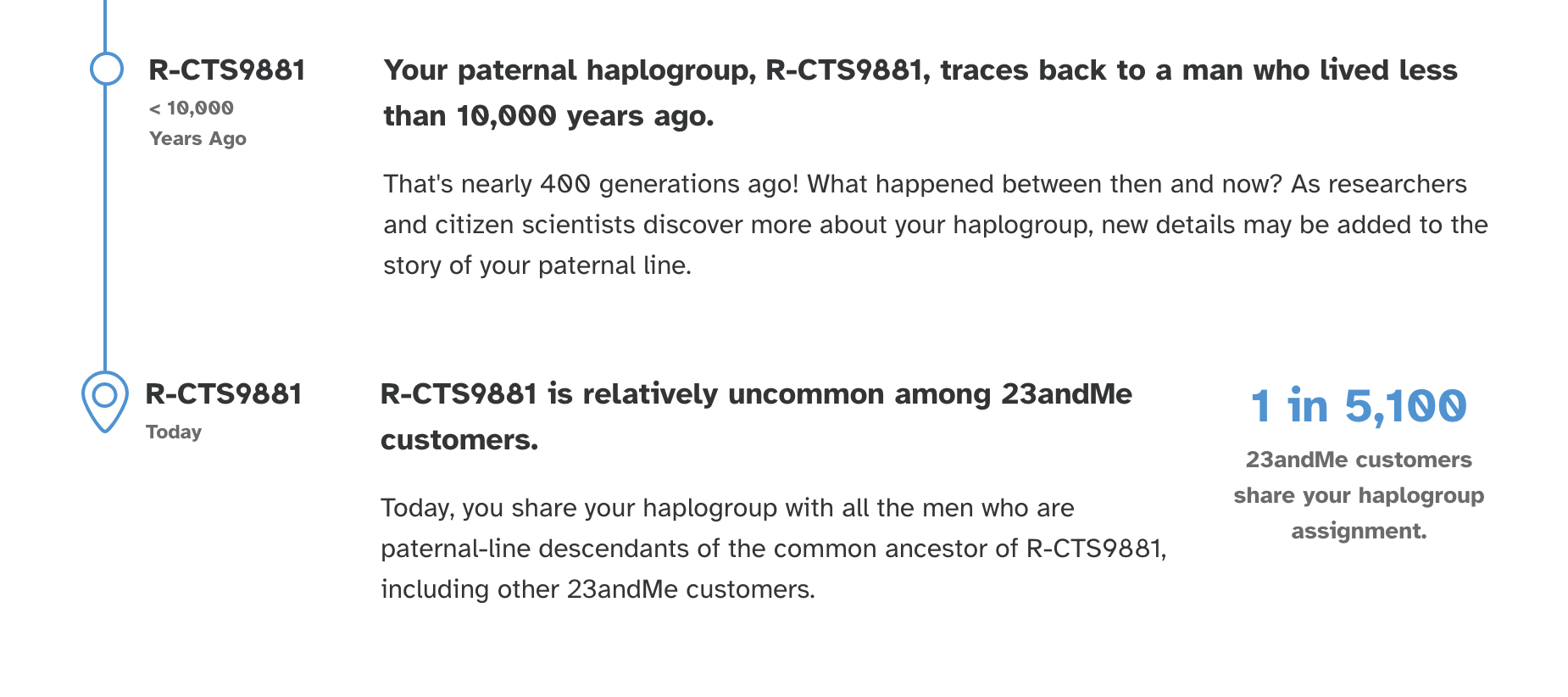Select the R-CTS9881 label above 'Today'
The image size is (1568, 697).
point(224,394)
